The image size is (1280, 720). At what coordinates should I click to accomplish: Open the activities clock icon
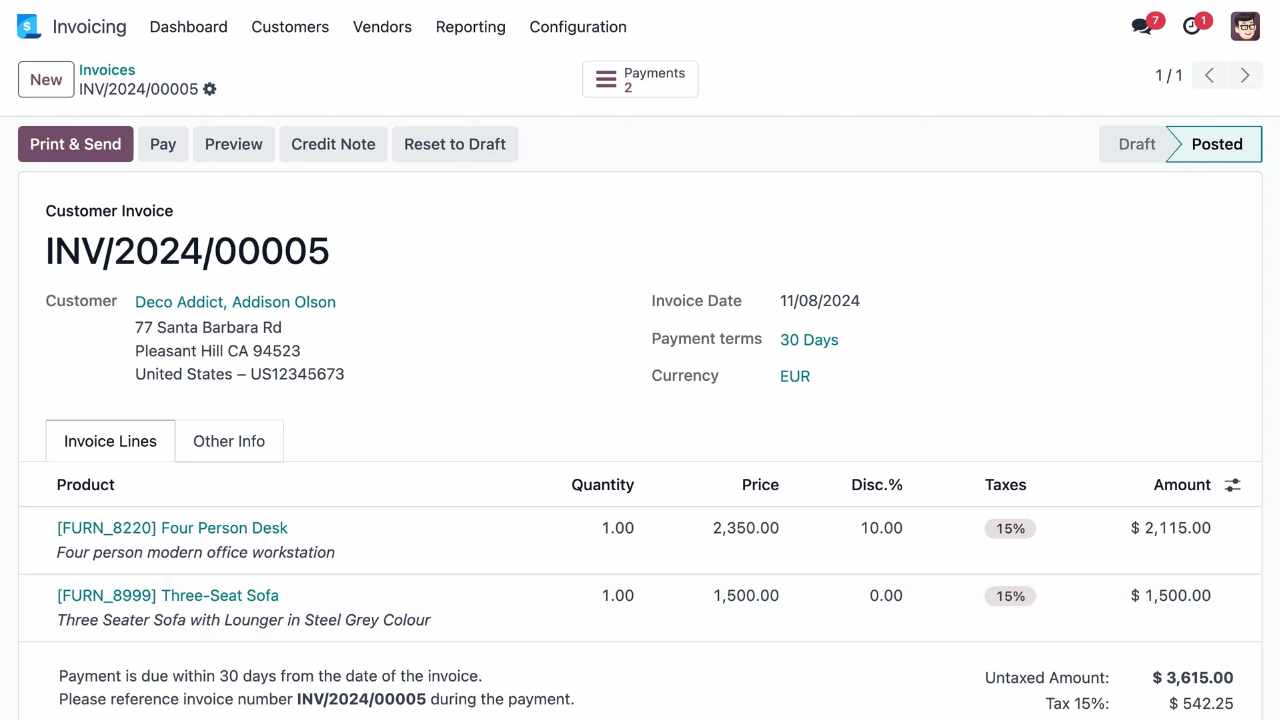click(x=1192, y=27)
